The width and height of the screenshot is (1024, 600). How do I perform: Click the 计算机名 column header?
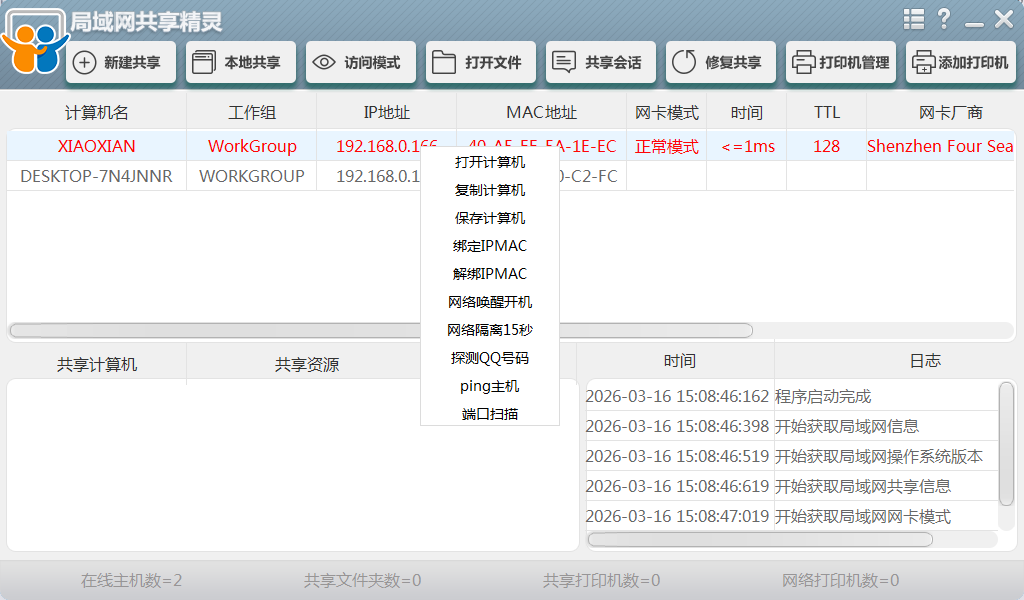(96, 112)
